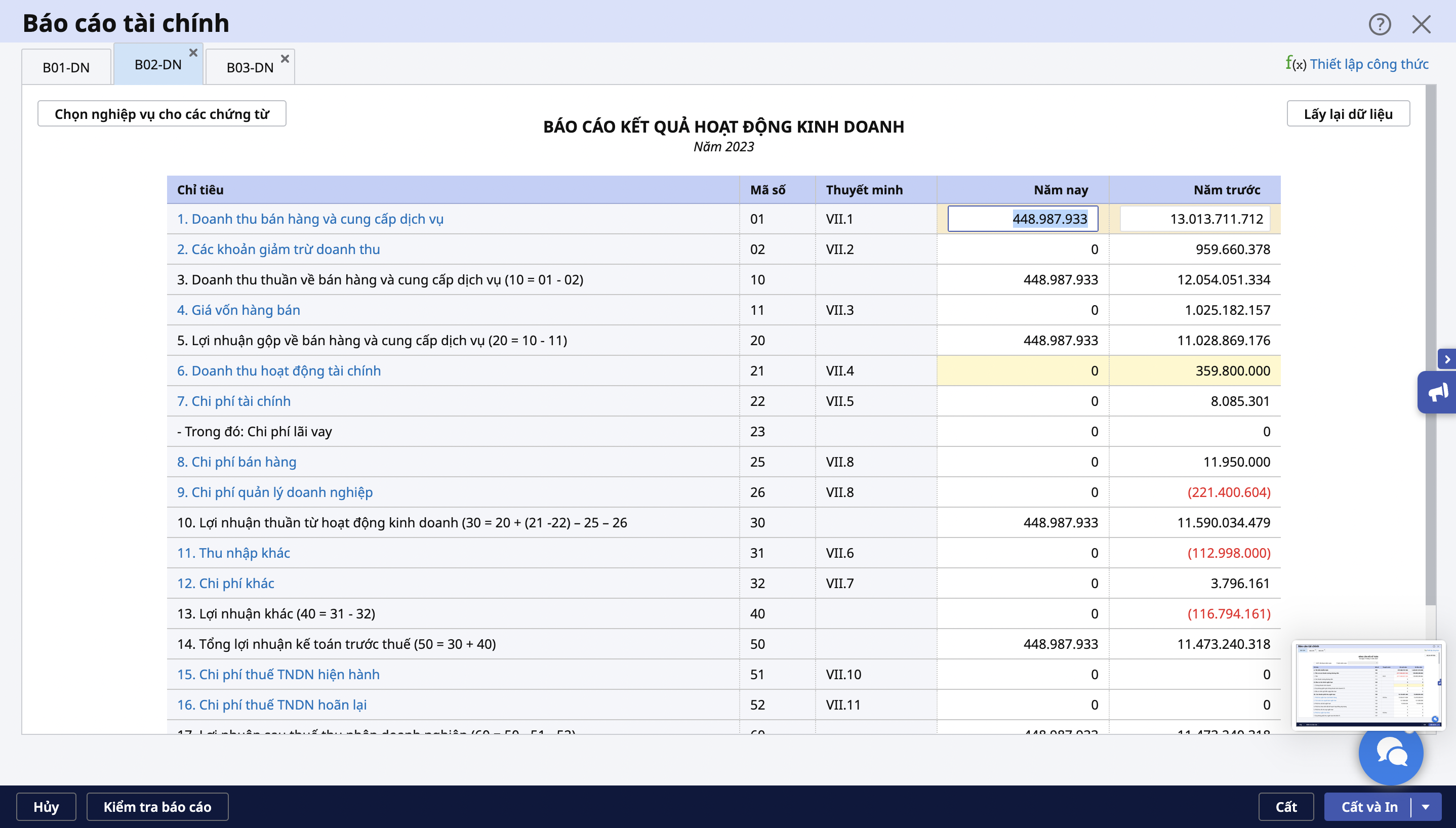Click the screenshot preview thumbnail
Image resolution: width=1456 pixels, height=828 pixels.
(x=1368, y=685)
